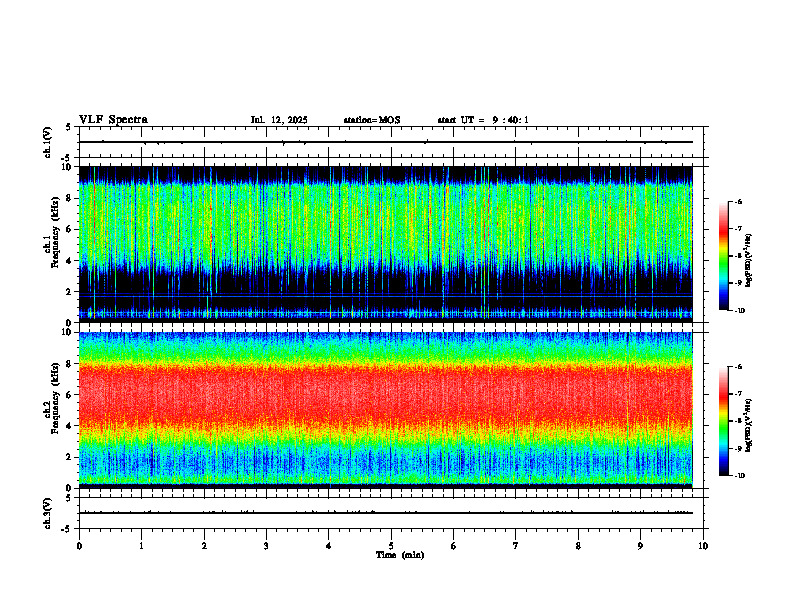Click the ch.1 color scale bar
This screenshot has height=612, width=792.
tap(724, 256)
